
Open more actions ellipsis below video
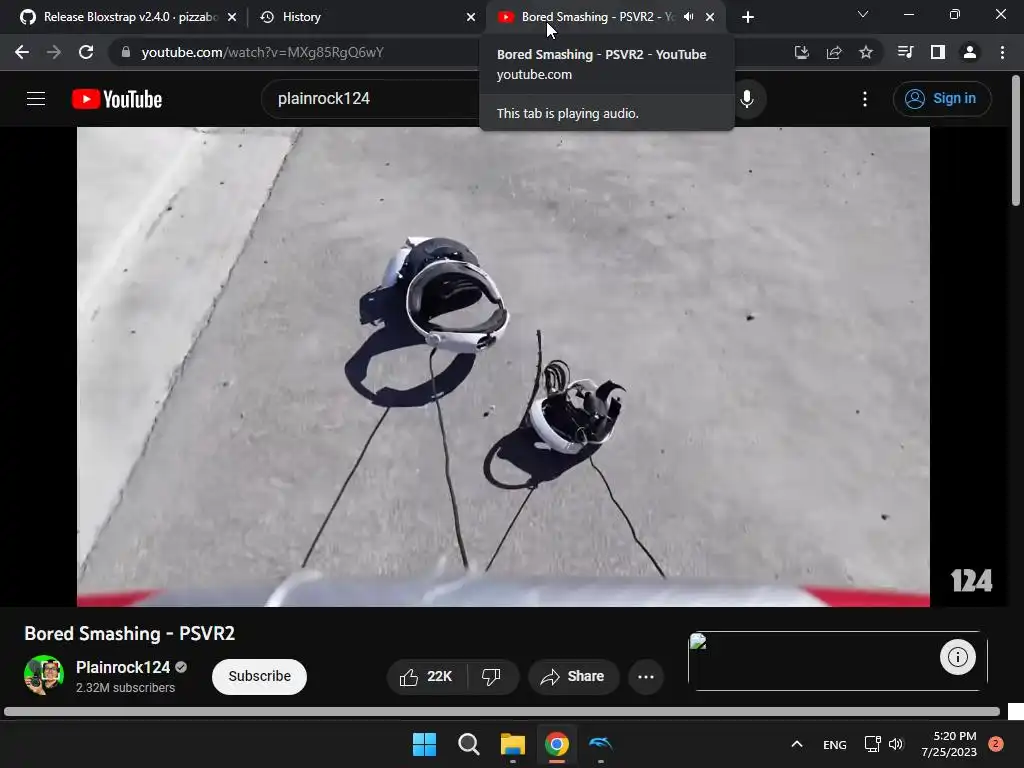pyautogui.click(x=646, y=677)
